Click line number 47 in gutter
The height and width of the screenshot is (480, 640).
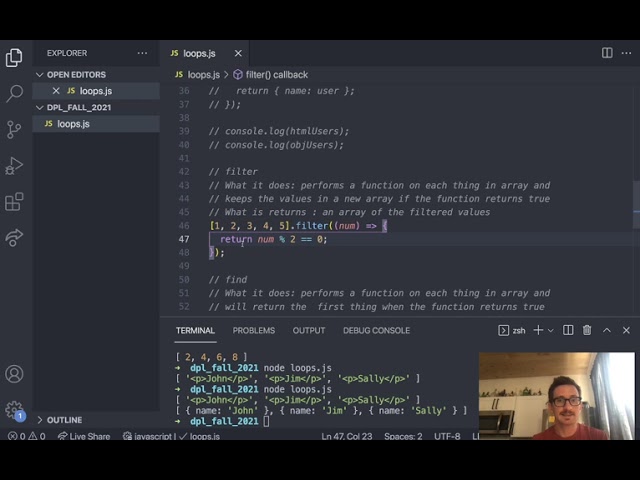184,239
